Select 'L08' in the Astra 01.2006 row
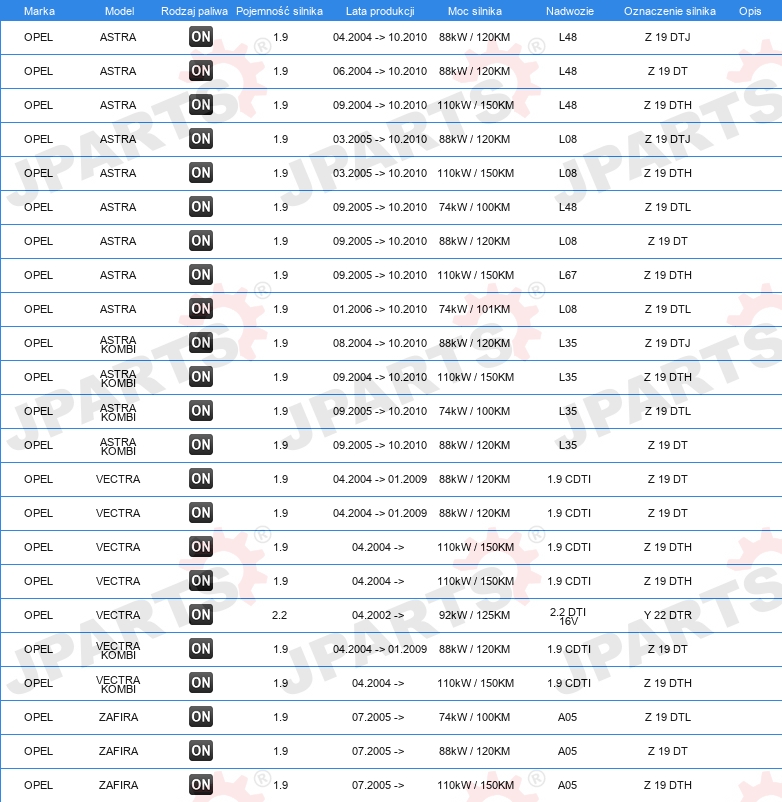 pos(568,309)
